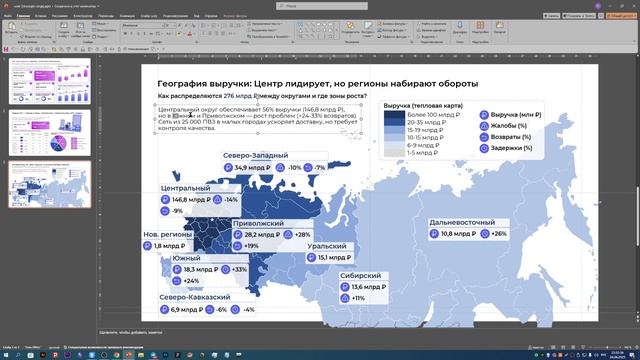
Task: Click the Increase Font Size icon
Action: click(179, 25)
